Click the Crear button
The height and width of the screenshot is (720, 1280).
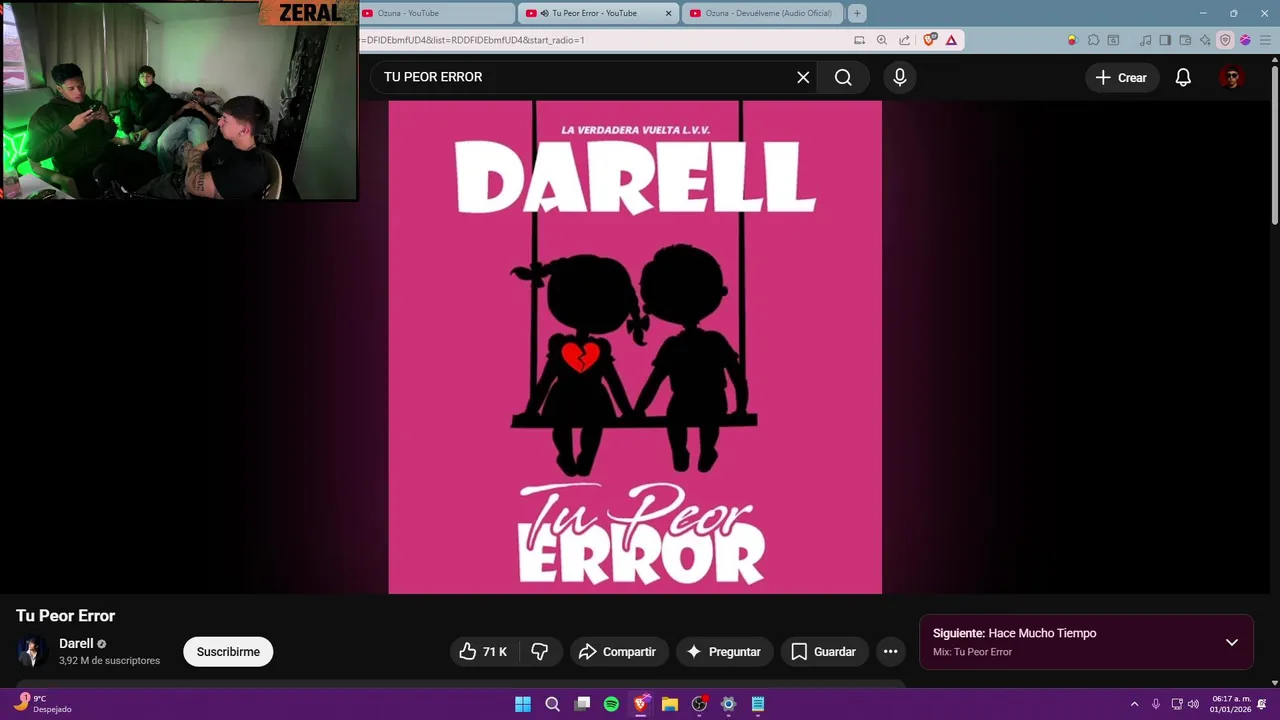point(1121,77)
